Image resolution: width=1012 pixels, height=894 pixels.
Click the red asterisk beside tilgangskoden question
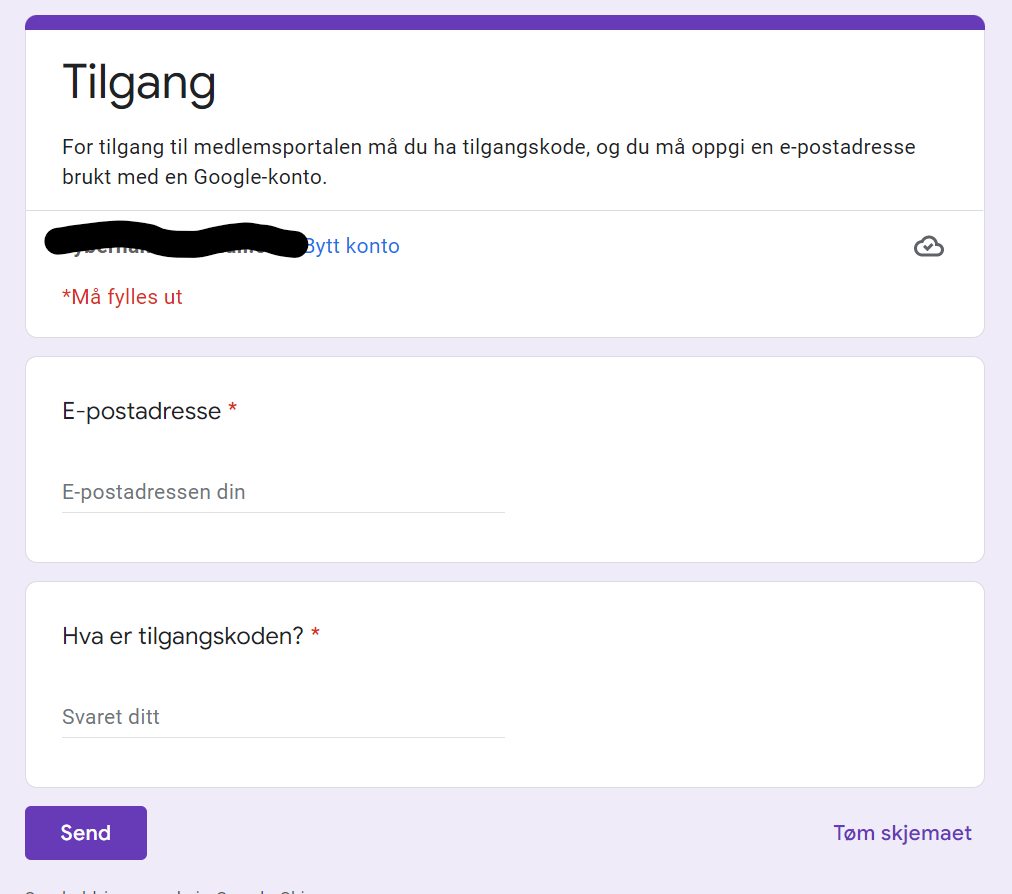[x=315, y=635]
